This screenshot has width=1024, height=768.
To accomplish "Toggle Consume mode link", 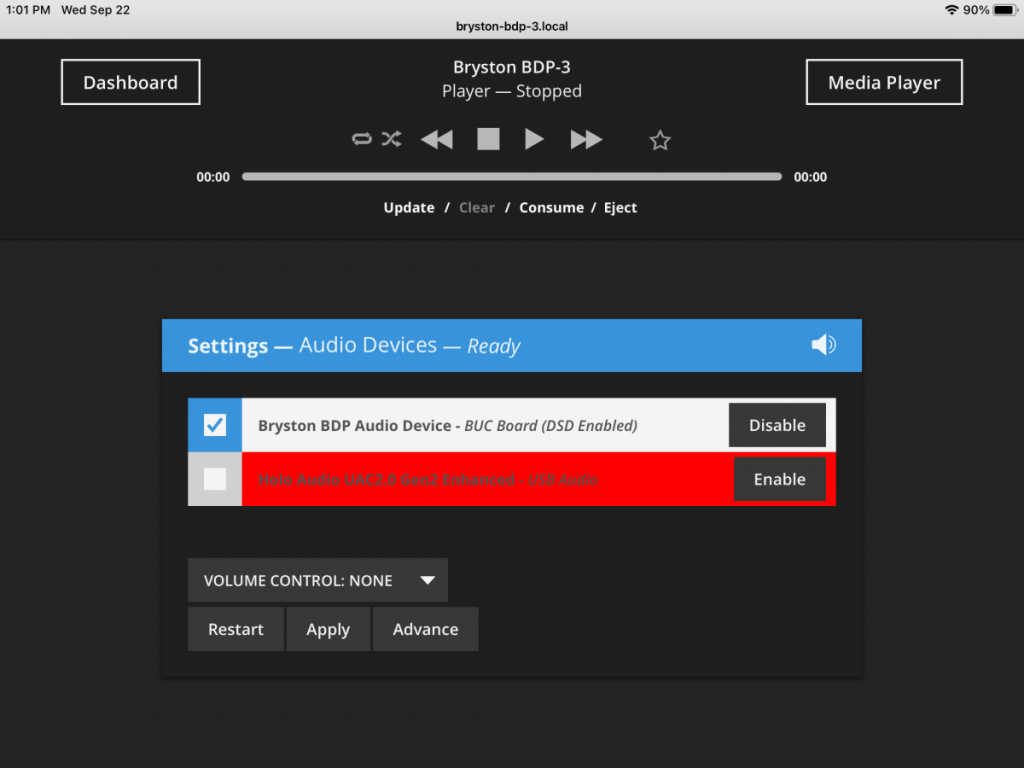I will click(x=551, y=208).
